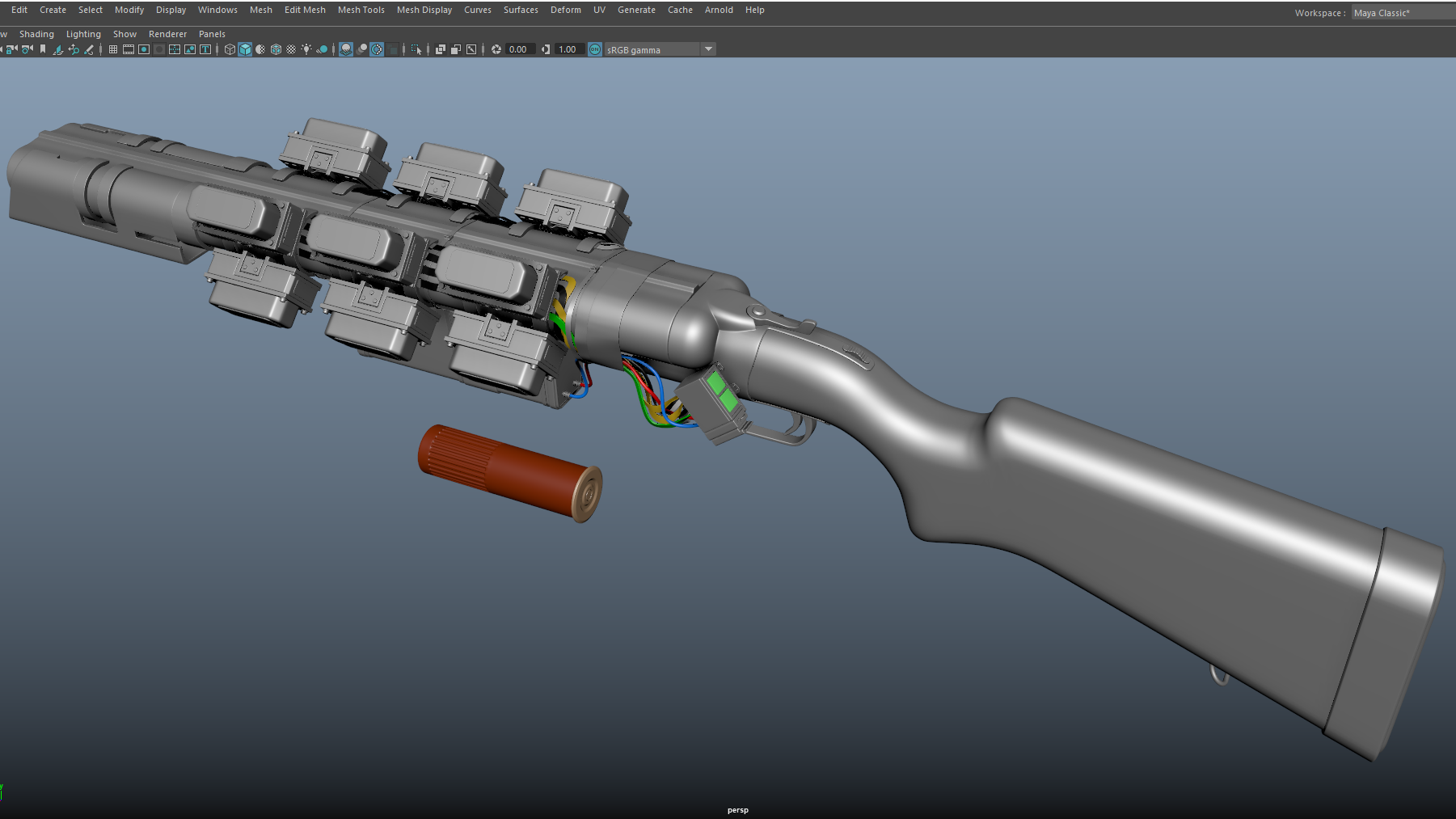Click the X-Ray Joints icon
Image resolution: width=1456 pixels, height=819 pixels.
point(471,49)
